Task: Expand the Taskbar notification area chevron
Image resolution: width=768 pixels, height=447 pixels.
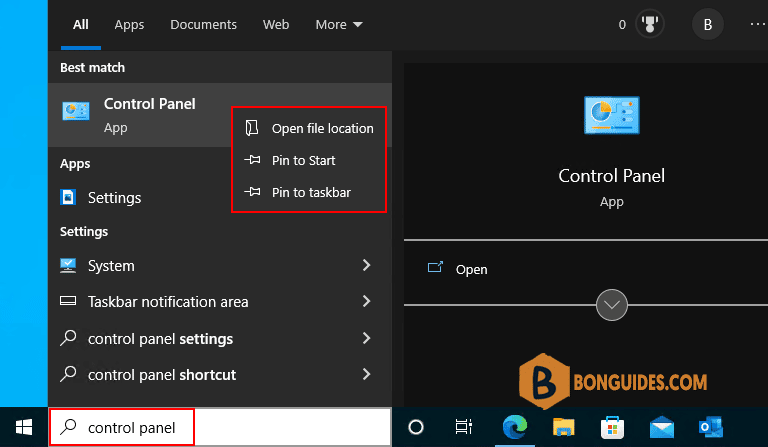Action: 366,301
